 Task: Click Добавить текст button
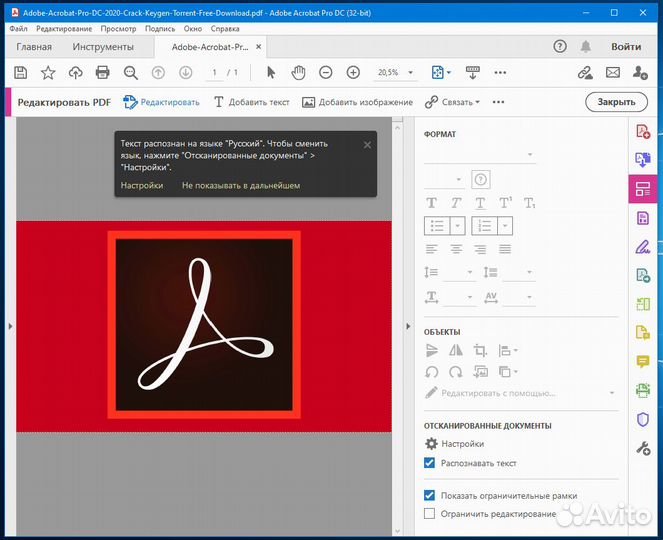(x=252, y=102)
